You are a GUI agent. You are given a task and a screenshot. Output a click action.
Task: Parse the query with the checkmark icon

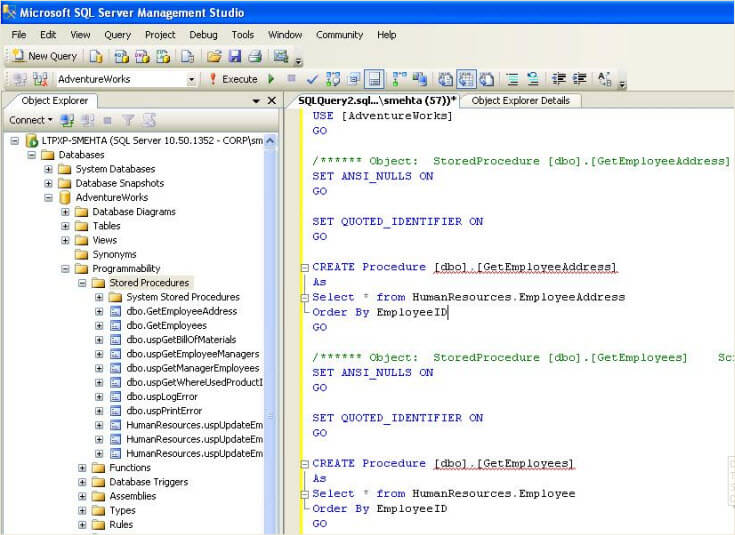312,79
